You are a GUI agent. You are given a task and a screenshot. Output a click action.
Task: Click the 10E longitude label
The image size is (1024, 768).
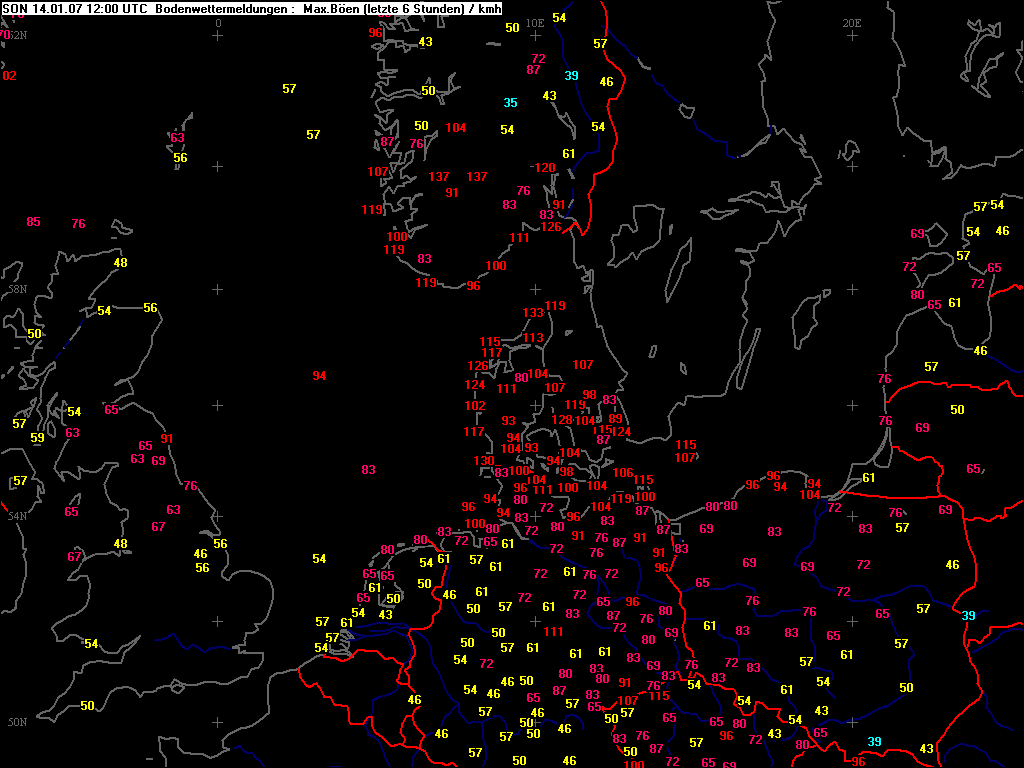coord(535,22)
